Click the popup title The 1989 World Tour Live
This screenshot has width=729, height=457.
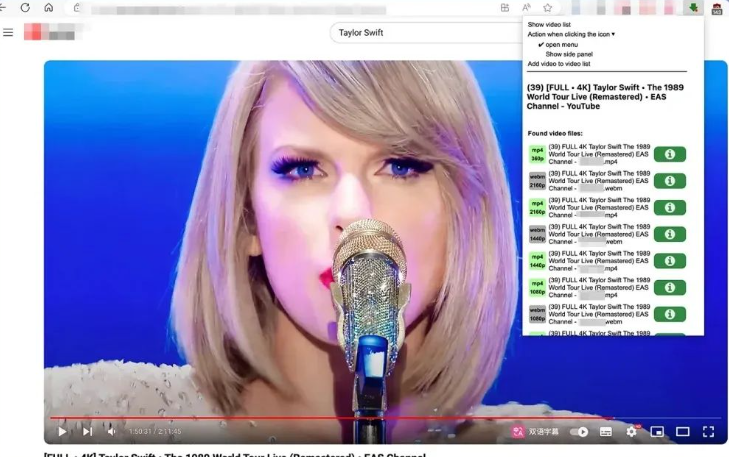point(605,97)
